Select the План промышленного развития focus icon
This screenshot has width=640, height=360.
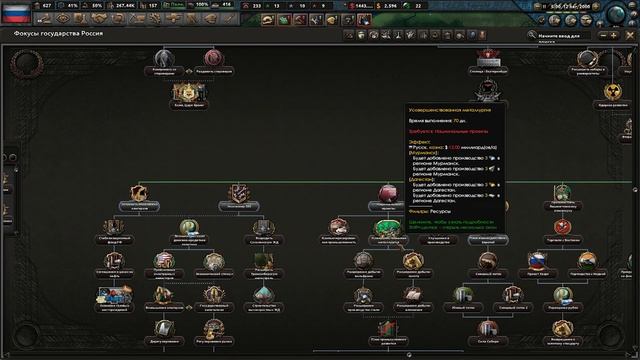pos(388,329)
